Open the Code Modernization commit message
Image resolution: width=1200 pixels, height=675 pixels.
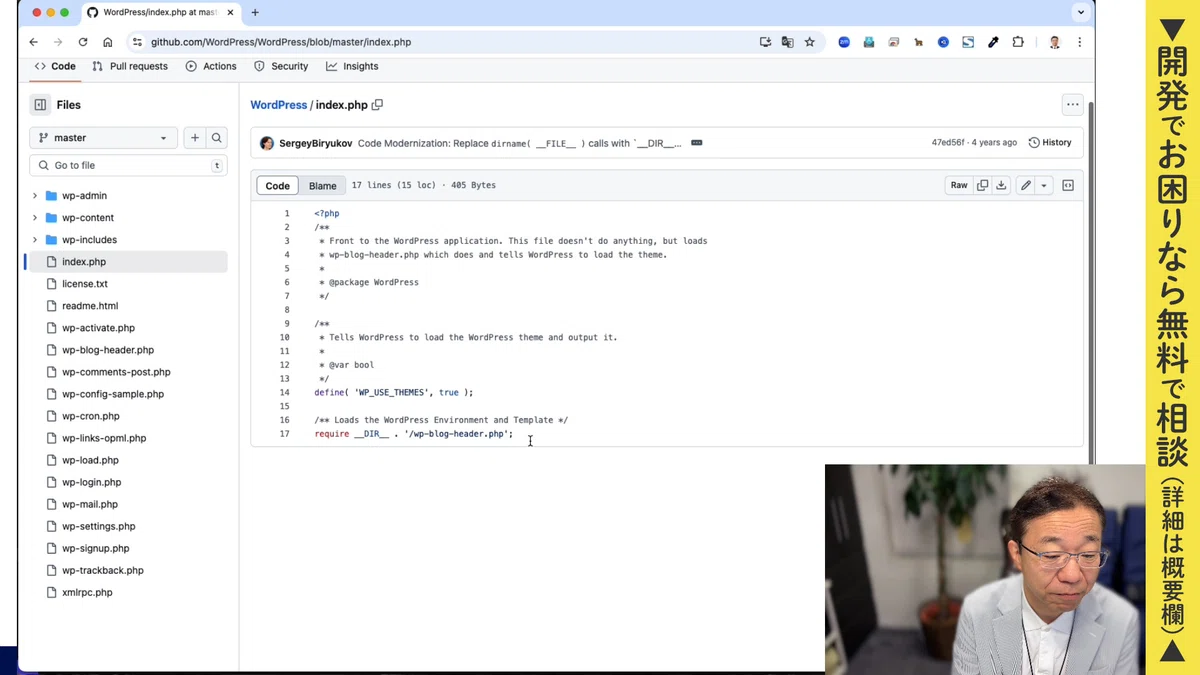[x=520, y=143]
